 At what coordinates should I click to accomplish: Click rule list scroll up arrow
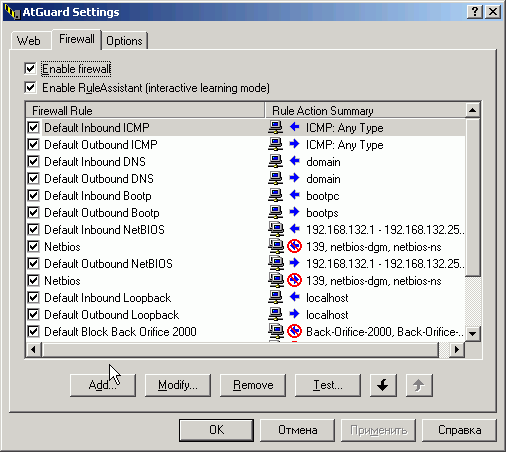[473, 110]
